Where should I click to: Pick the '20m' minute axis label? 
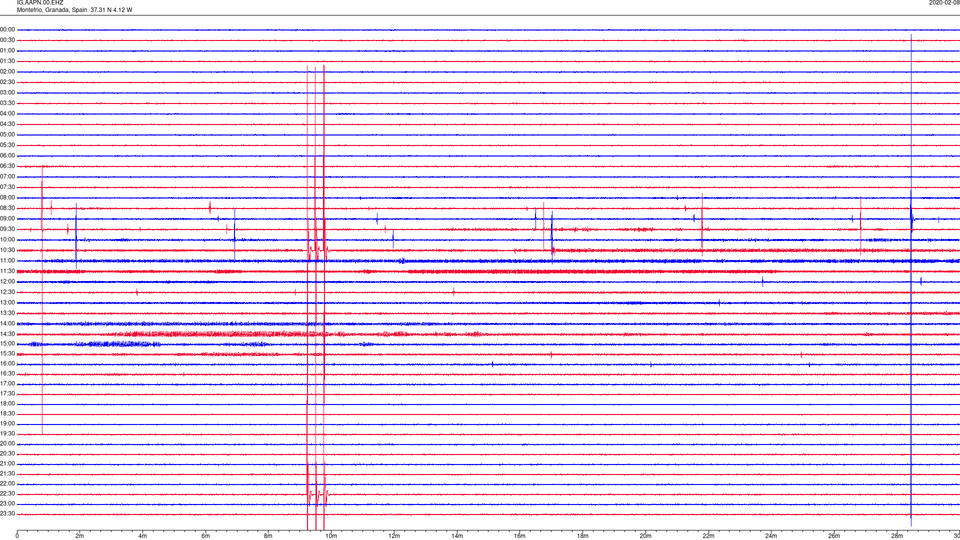645,536
